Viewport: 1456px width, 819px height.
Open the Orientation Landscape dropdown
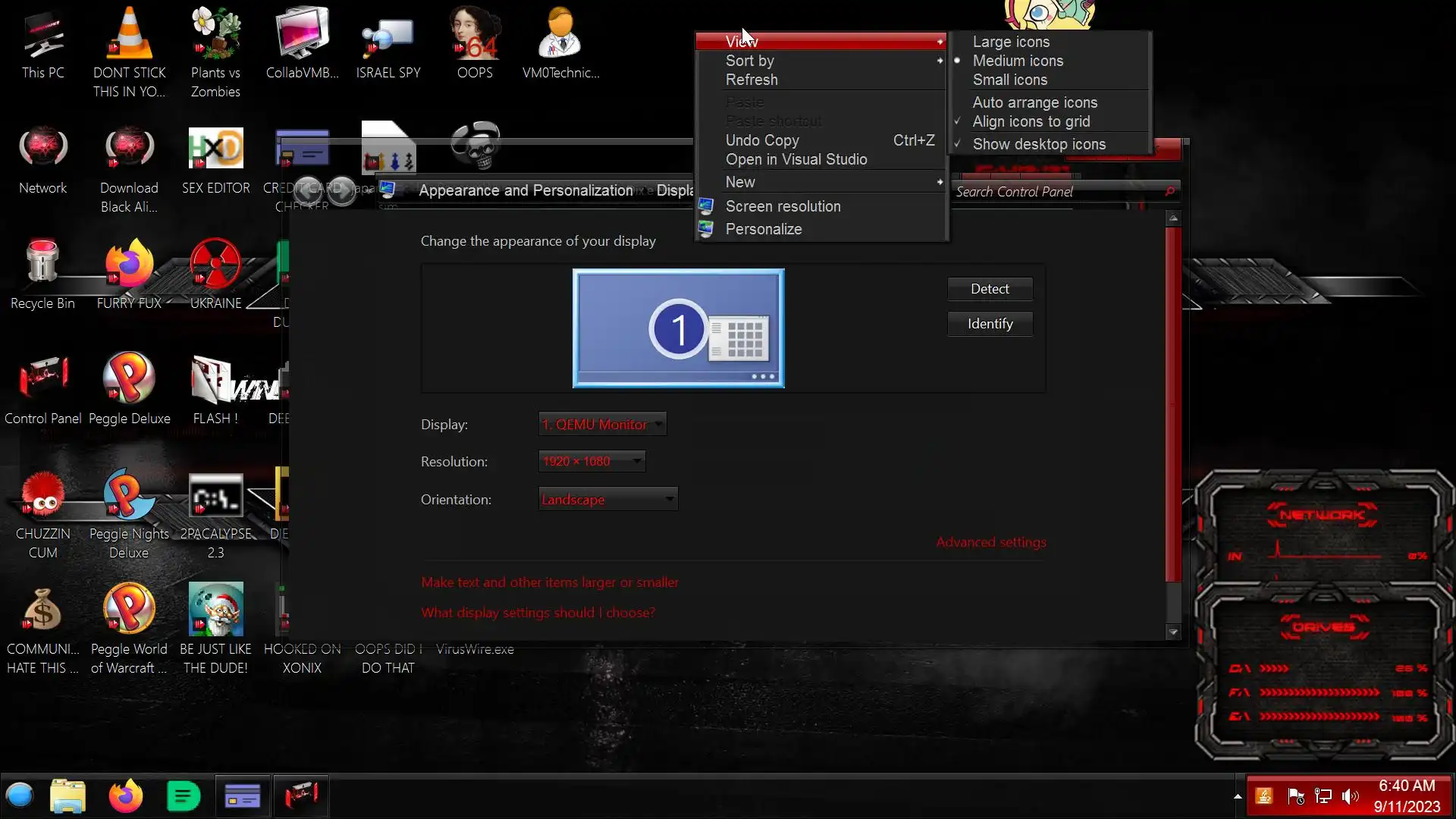click(607, 500)
